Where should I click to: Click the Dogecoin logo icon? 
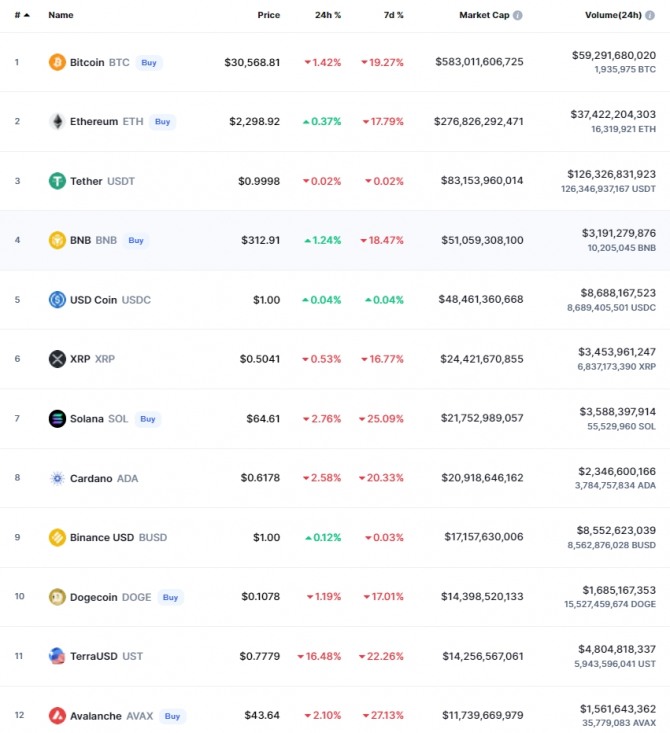(x=57, y=597)
